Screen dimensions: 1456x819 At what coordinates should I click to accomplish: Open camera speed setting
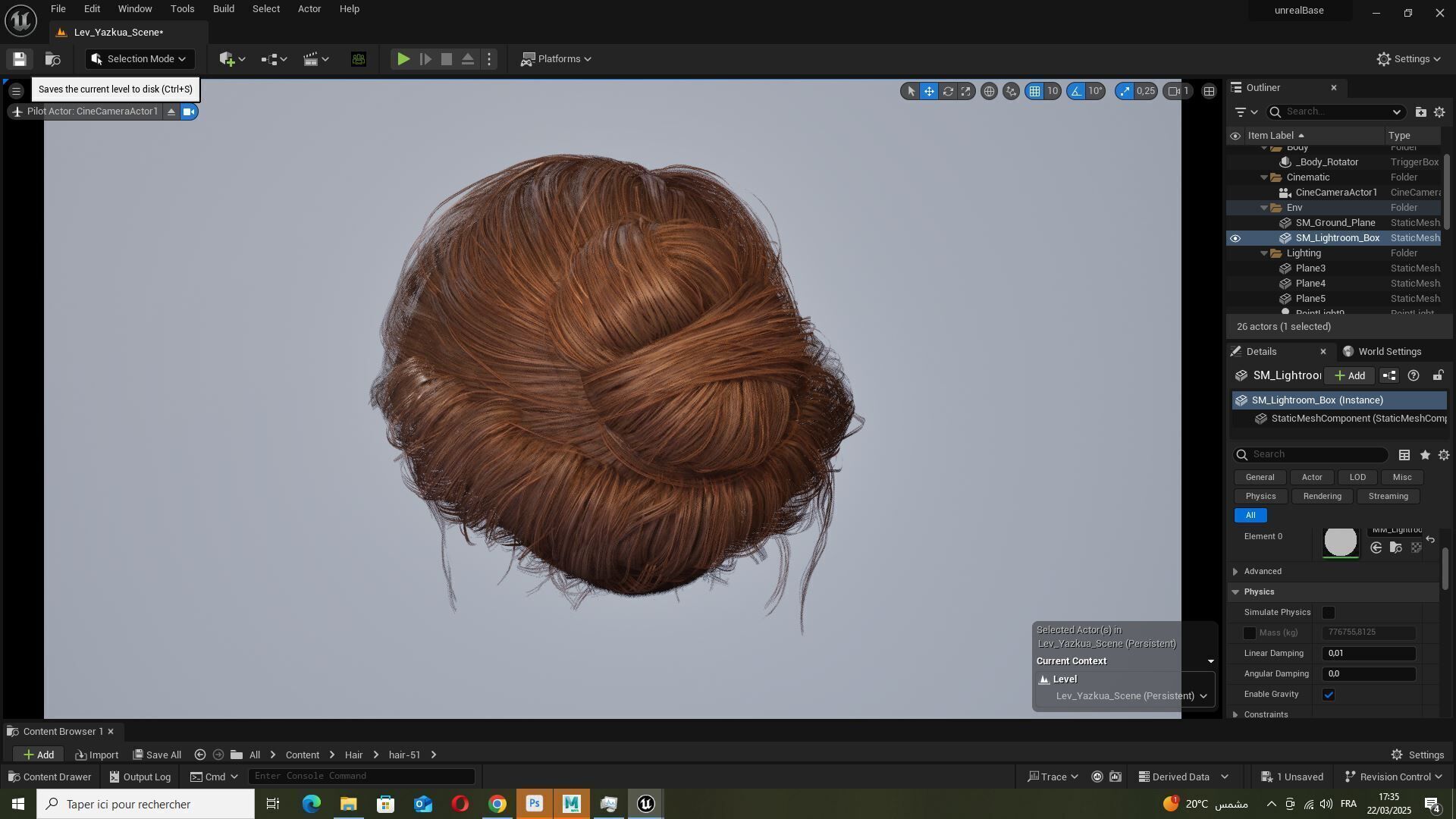pyautogui.click(x=1179, y=92)
